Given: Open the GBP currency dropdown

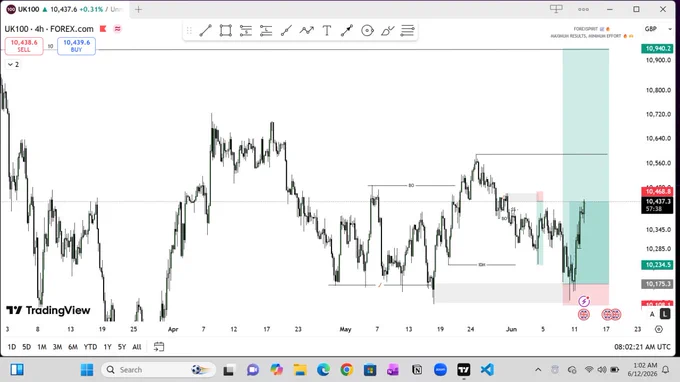Looking at the screenshot, I should point(657,29).
